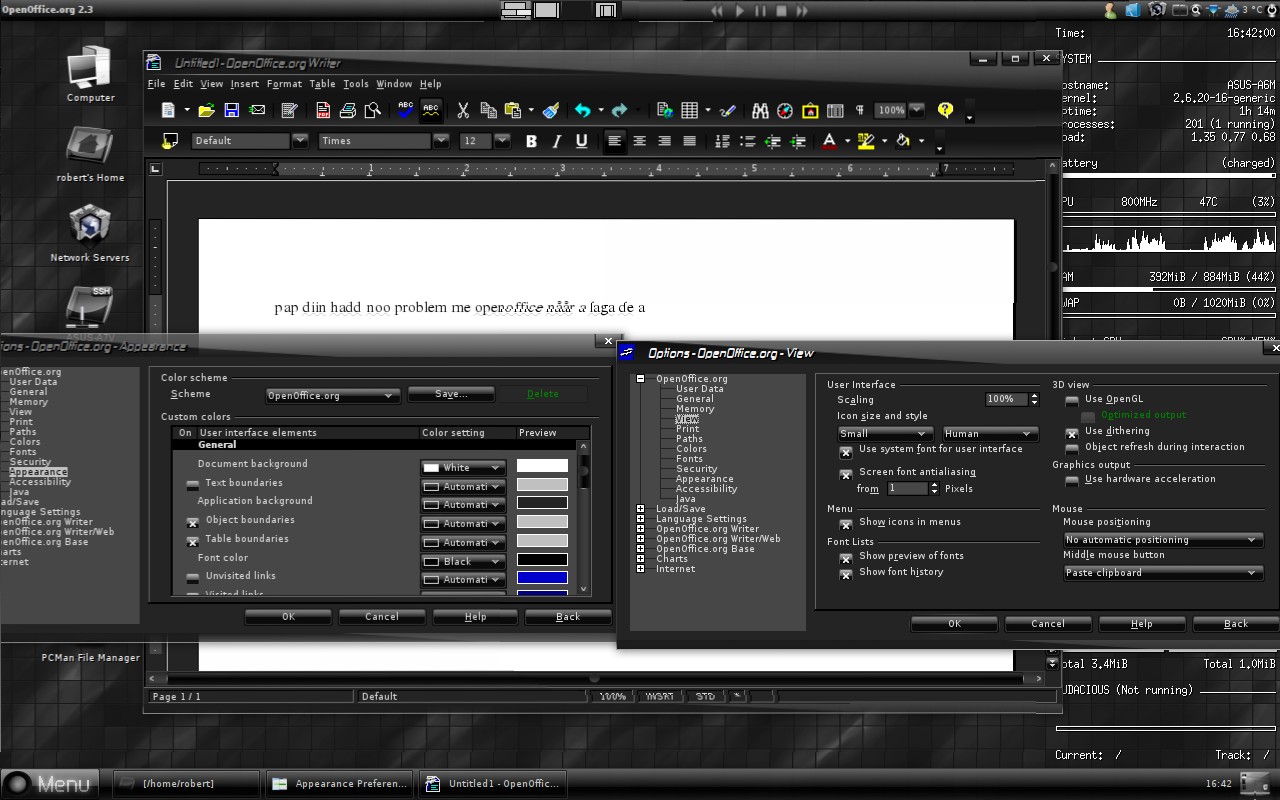Toggle Underline formatting button

point(582,141)
